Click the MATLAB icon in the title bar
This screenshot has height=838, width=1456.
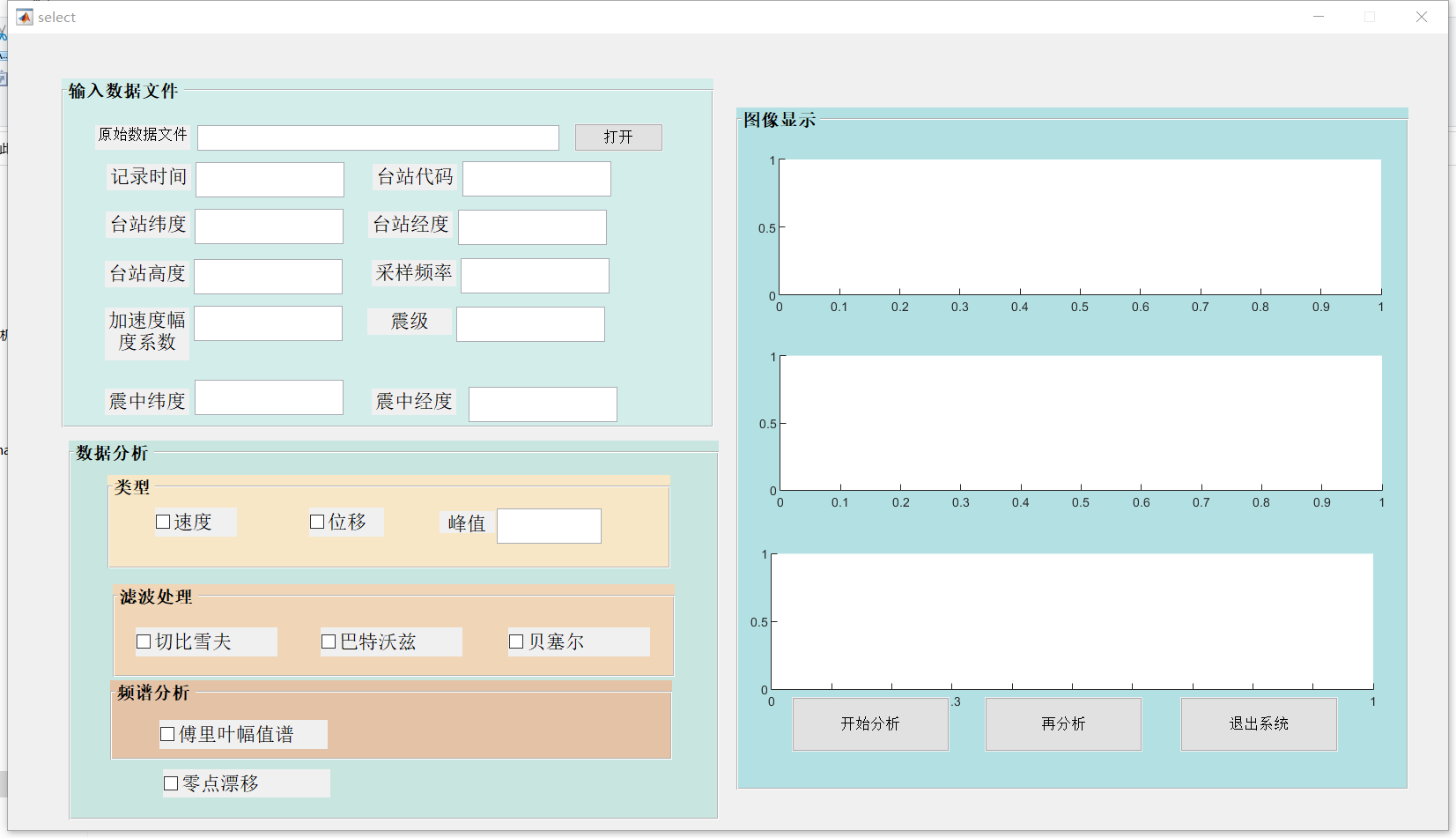pyautogui.click(x=24, y=17)
